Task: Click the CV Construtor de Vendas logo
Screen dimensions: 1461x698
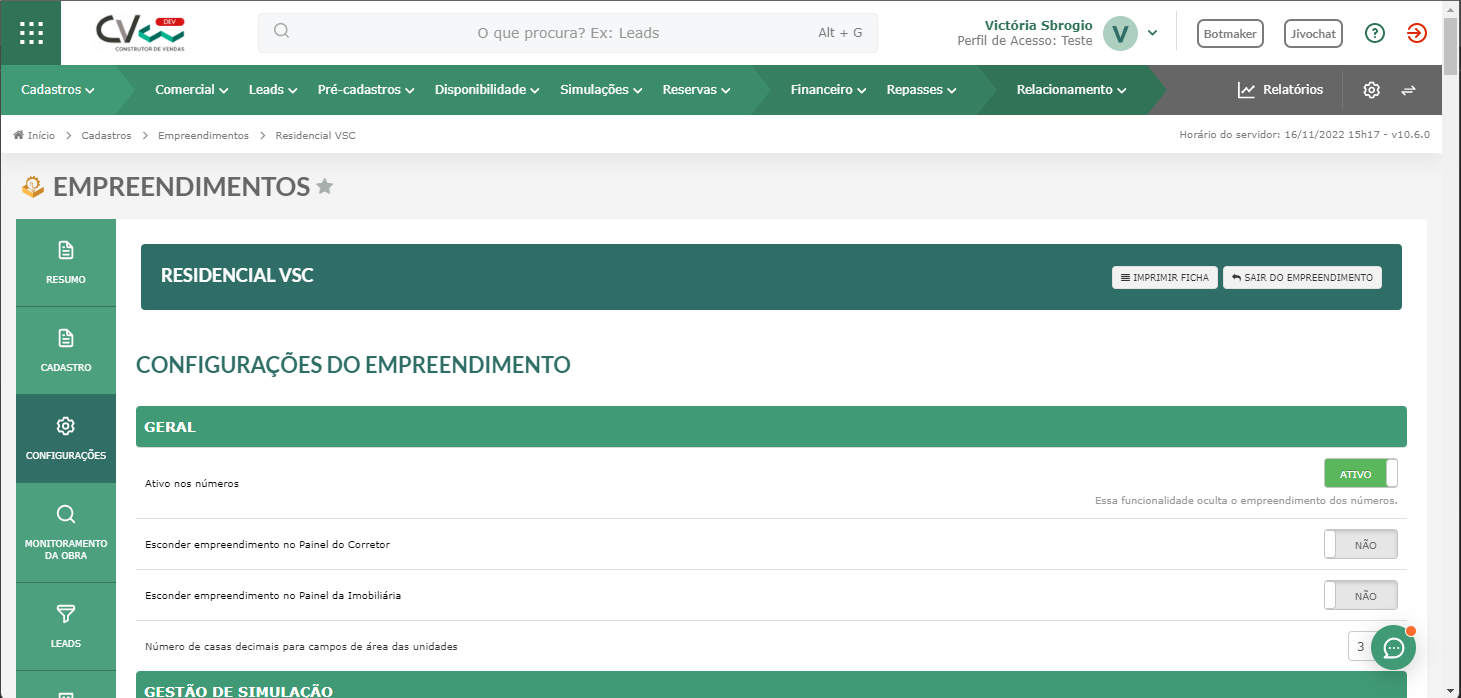Action: tap(141, 33)
